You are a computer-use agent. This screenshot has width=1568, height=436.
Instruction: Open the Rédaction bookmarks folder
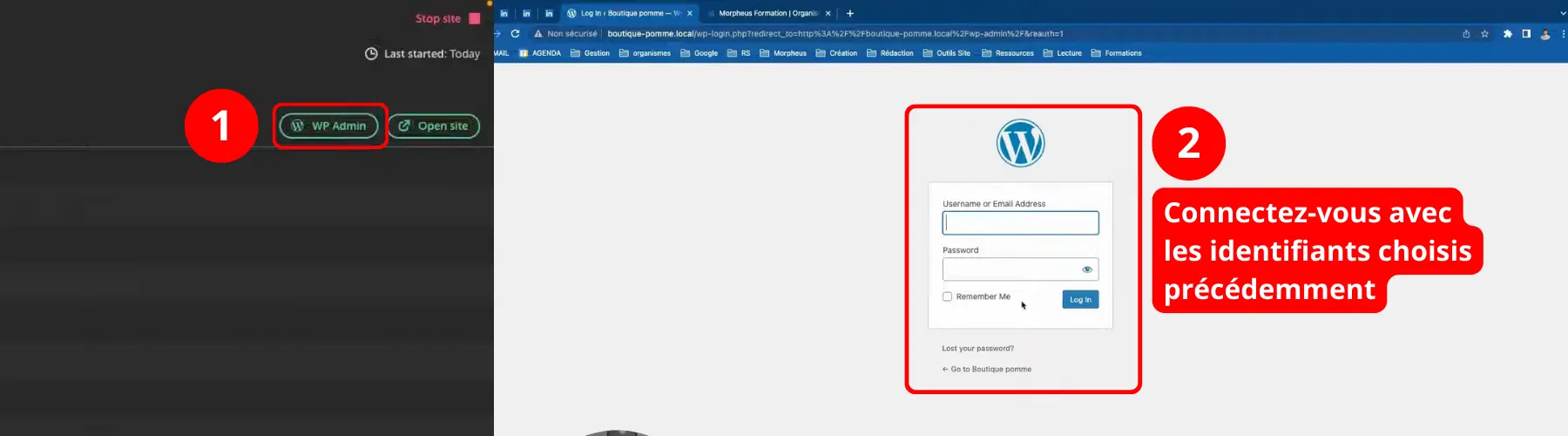[890, 53]
